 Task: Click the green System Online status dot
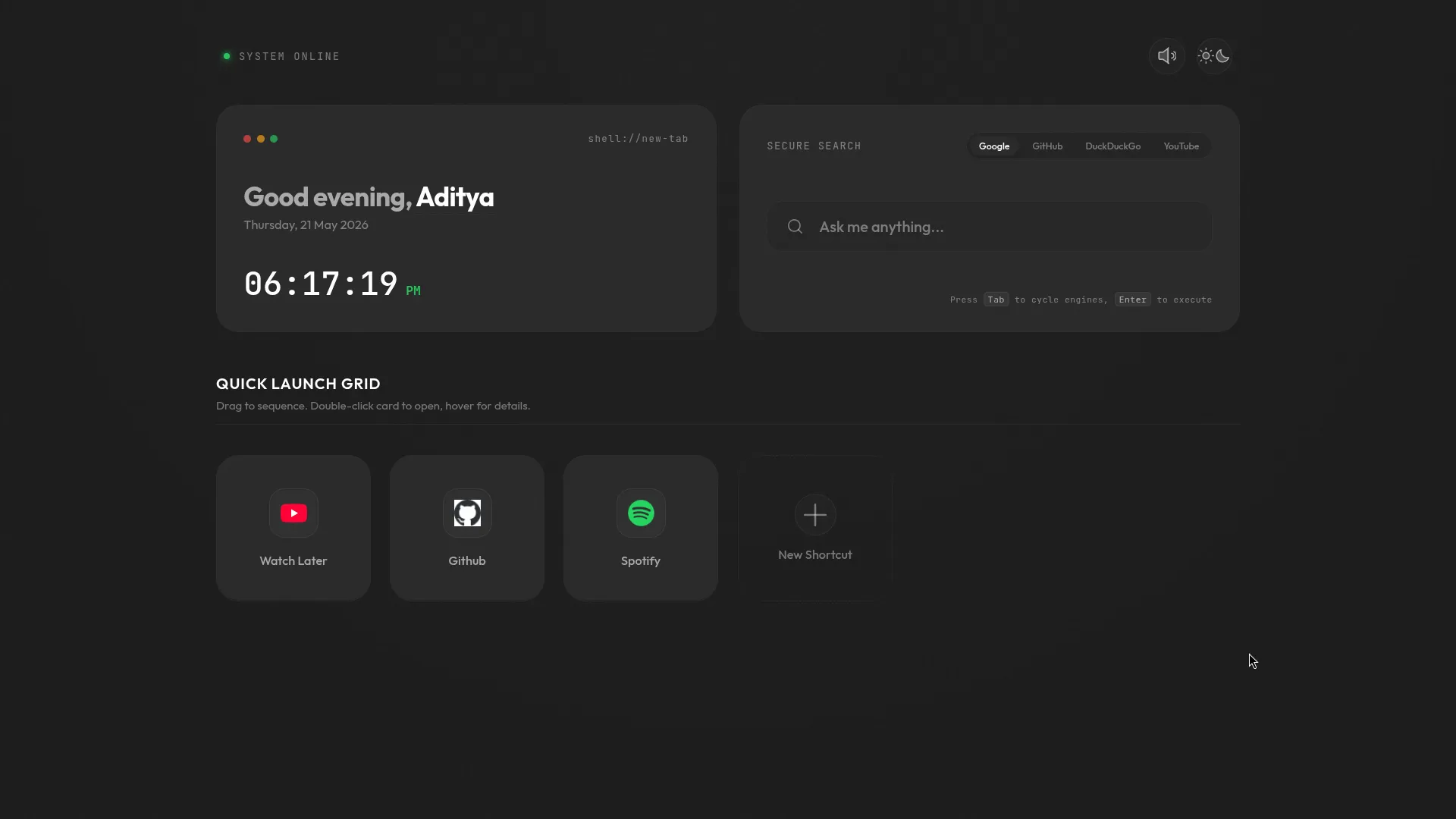pos(227,56)
